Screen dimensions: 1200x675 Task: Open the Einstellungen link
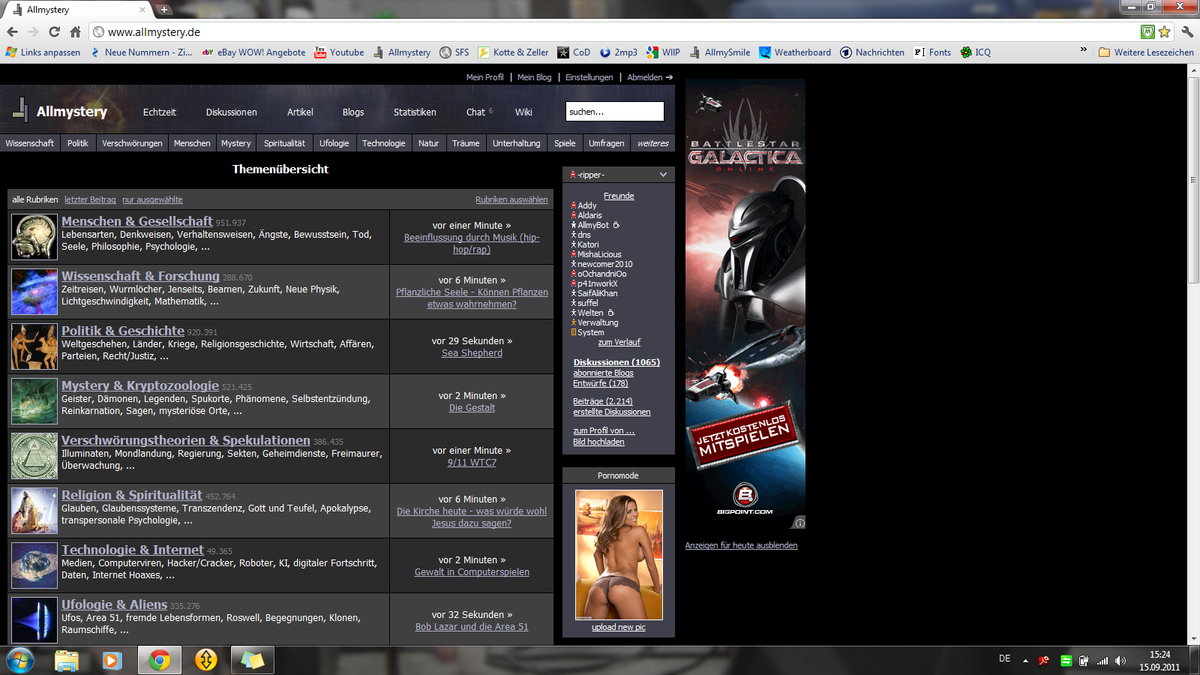[x=589, y=77]
